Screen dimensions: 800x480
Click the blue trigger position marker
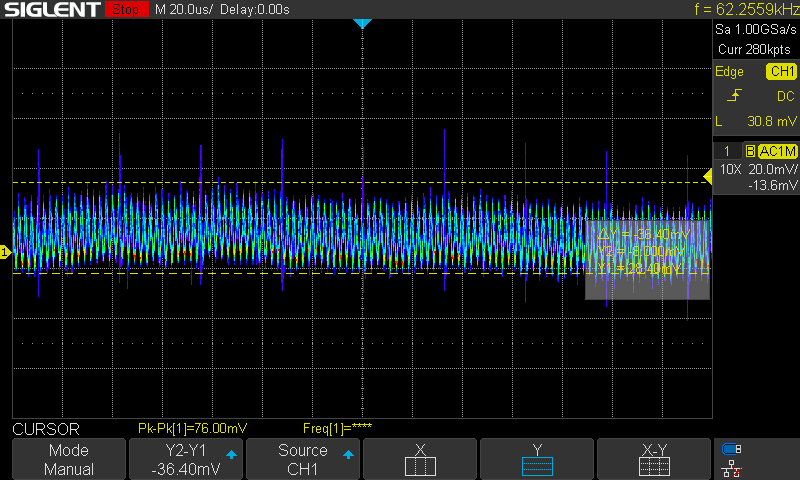(x=362, y=22)
